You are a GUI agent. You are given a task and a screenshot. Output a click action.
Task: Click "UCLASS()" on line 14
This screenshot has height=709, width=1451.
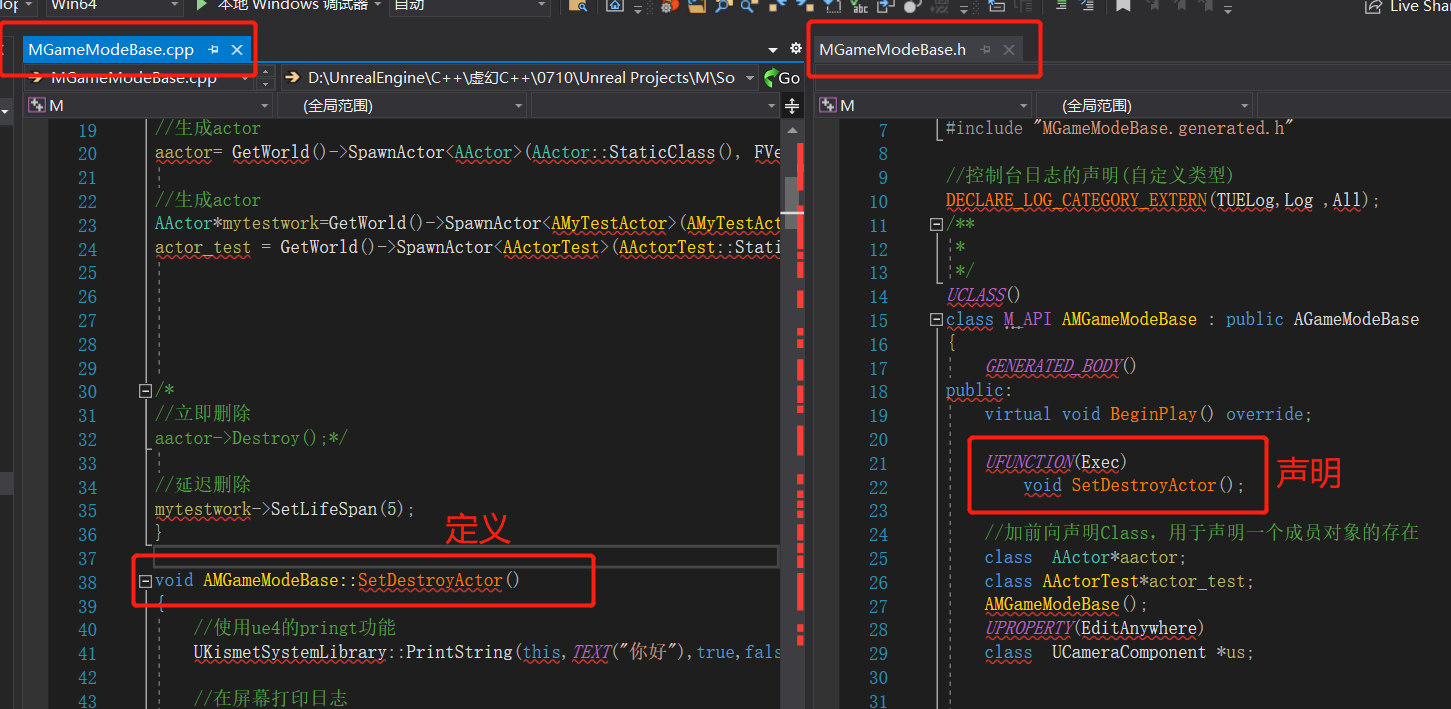[983, 295]
